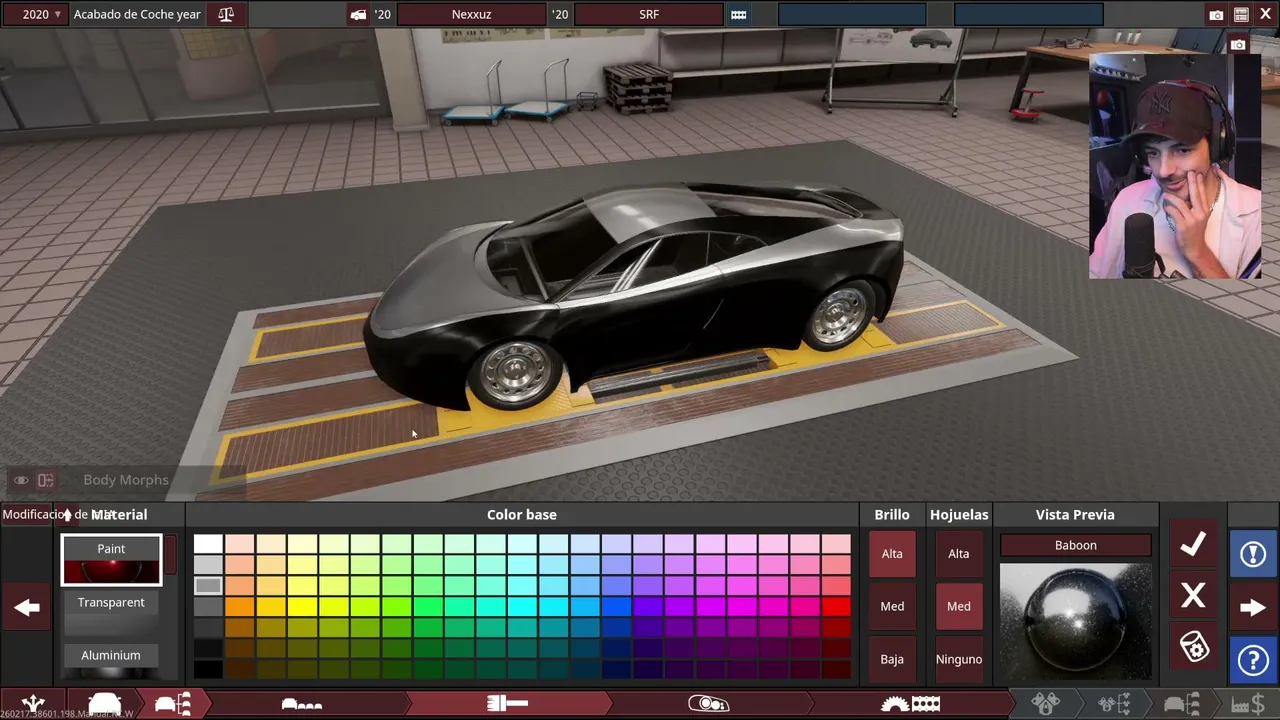The height and width of the screenshot is (720, 1280).
Task: Pick the white color swatch
Action: [x=208, y=544]
